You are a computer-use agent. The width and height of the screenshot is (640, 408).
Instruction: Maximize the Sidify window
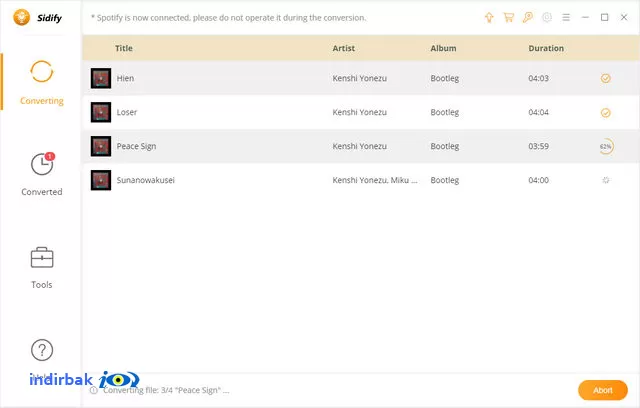(604, 18)
